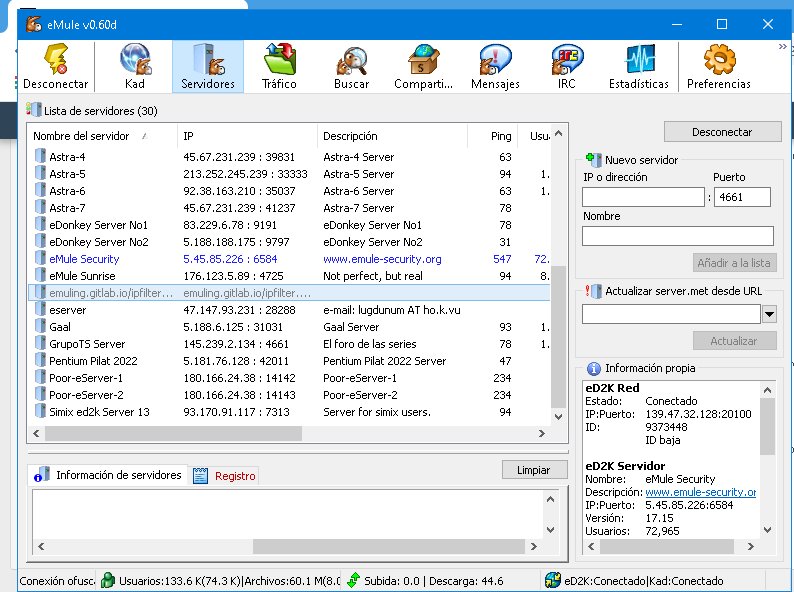Click the Puerto field showing 4661
Image resolution: width=794 pixels, height=592 pixels.
pyautogui.click(x=742, y=197)
